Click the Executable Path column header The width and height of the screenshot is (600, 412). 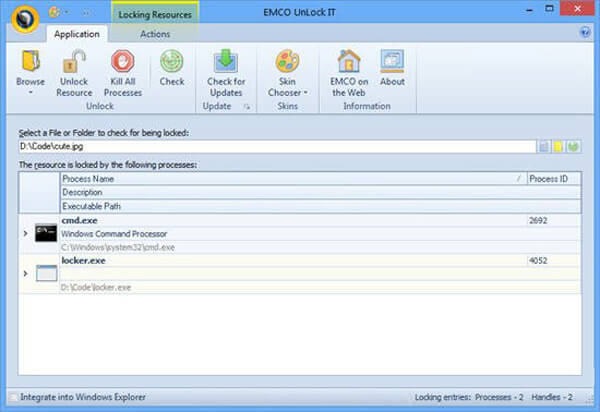coord(321,206)
